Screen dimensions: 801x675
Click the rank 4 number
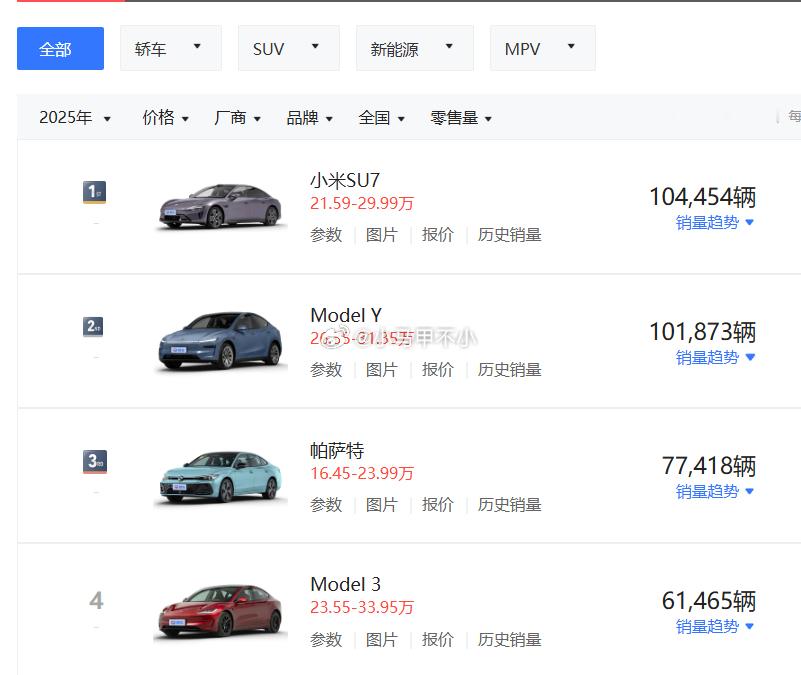click(x=96, y=600)
